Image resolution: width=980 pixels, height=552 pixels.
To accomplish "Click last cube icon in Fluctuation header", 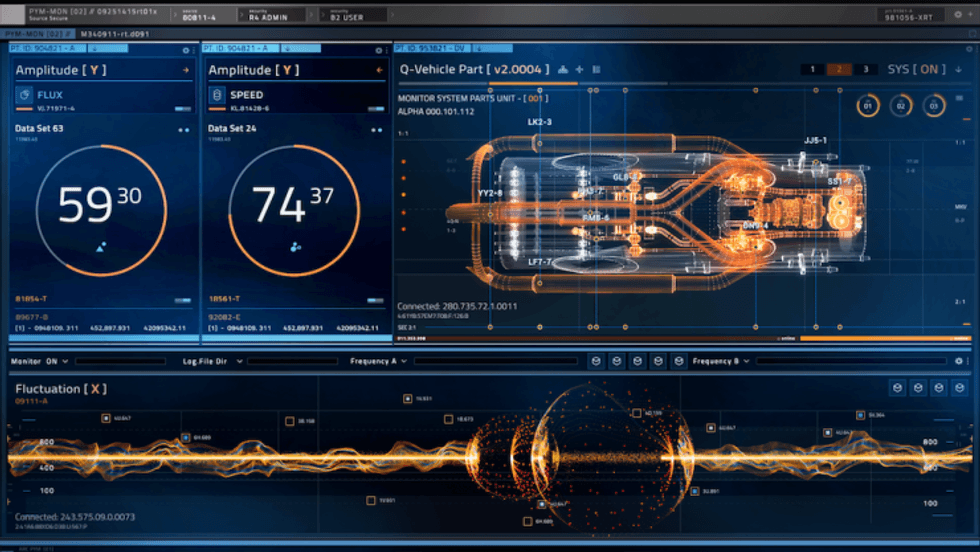I will click(x=959, y=388).
